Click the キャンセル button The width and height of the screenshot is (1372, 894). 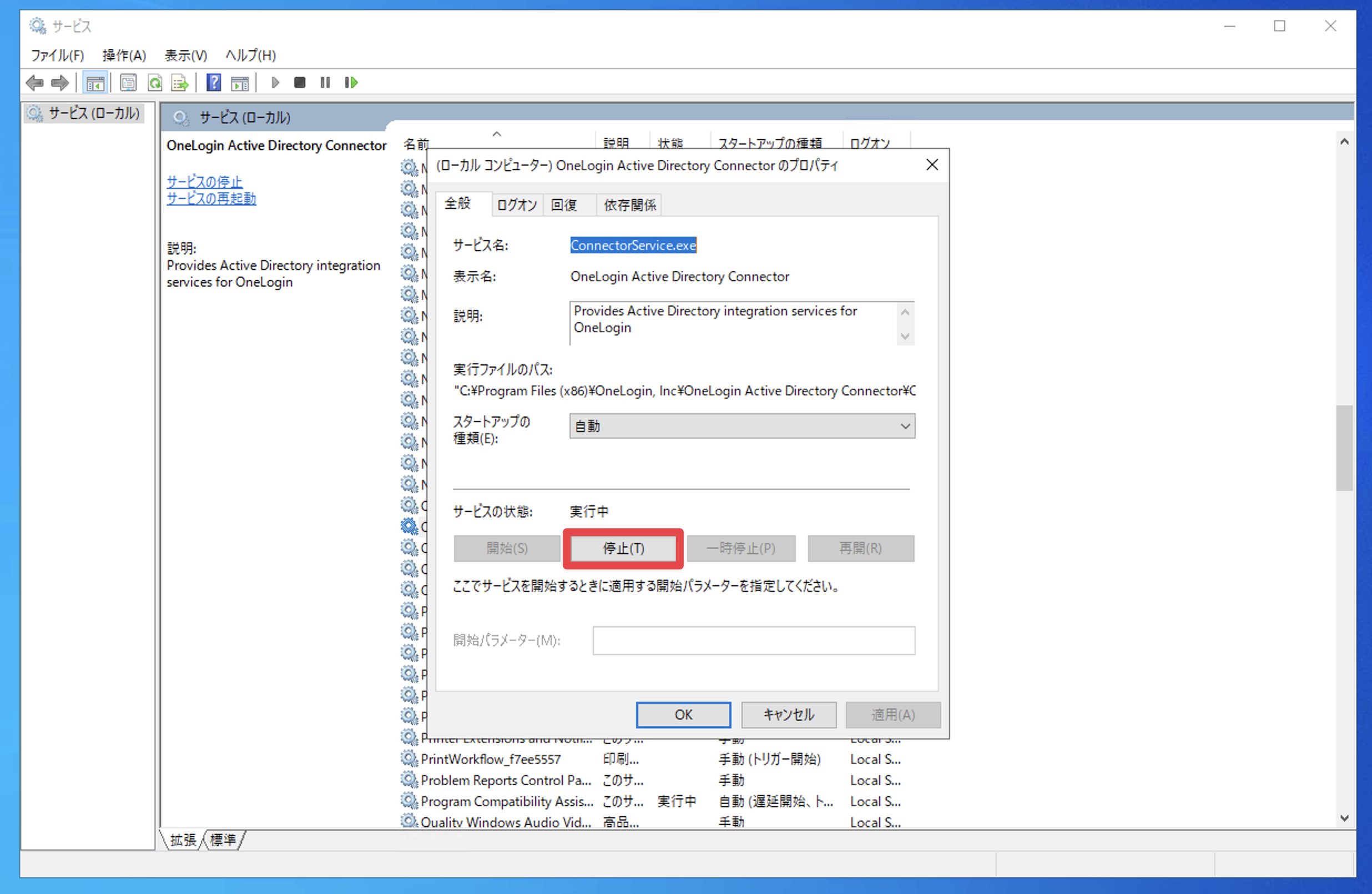coord(789,715)
